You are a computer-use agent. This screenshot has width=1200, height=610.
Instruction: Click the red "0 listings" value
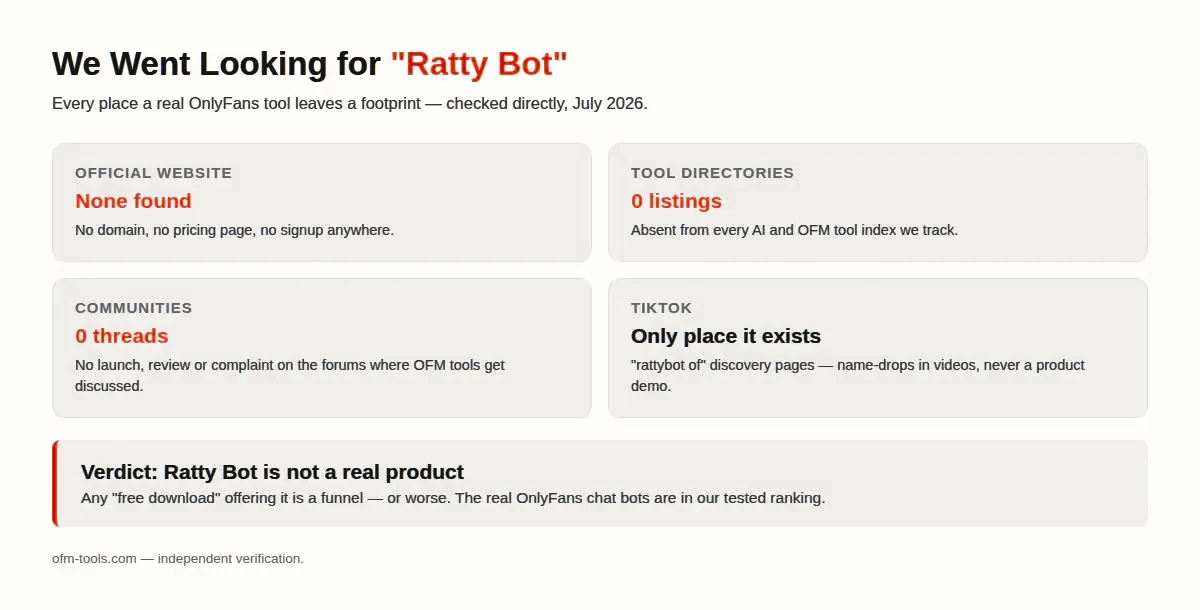coord(676,201)
